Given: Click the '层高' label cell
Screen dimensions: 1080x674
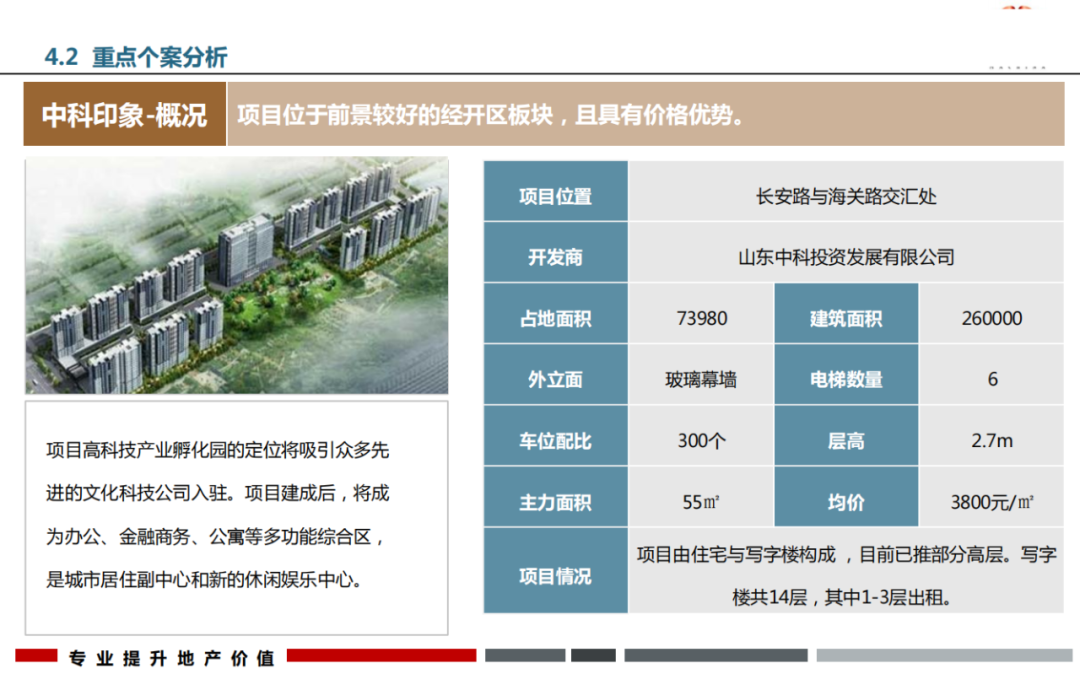Looking at the screenshot, I should pyautogui.click(x=847, y=436).
